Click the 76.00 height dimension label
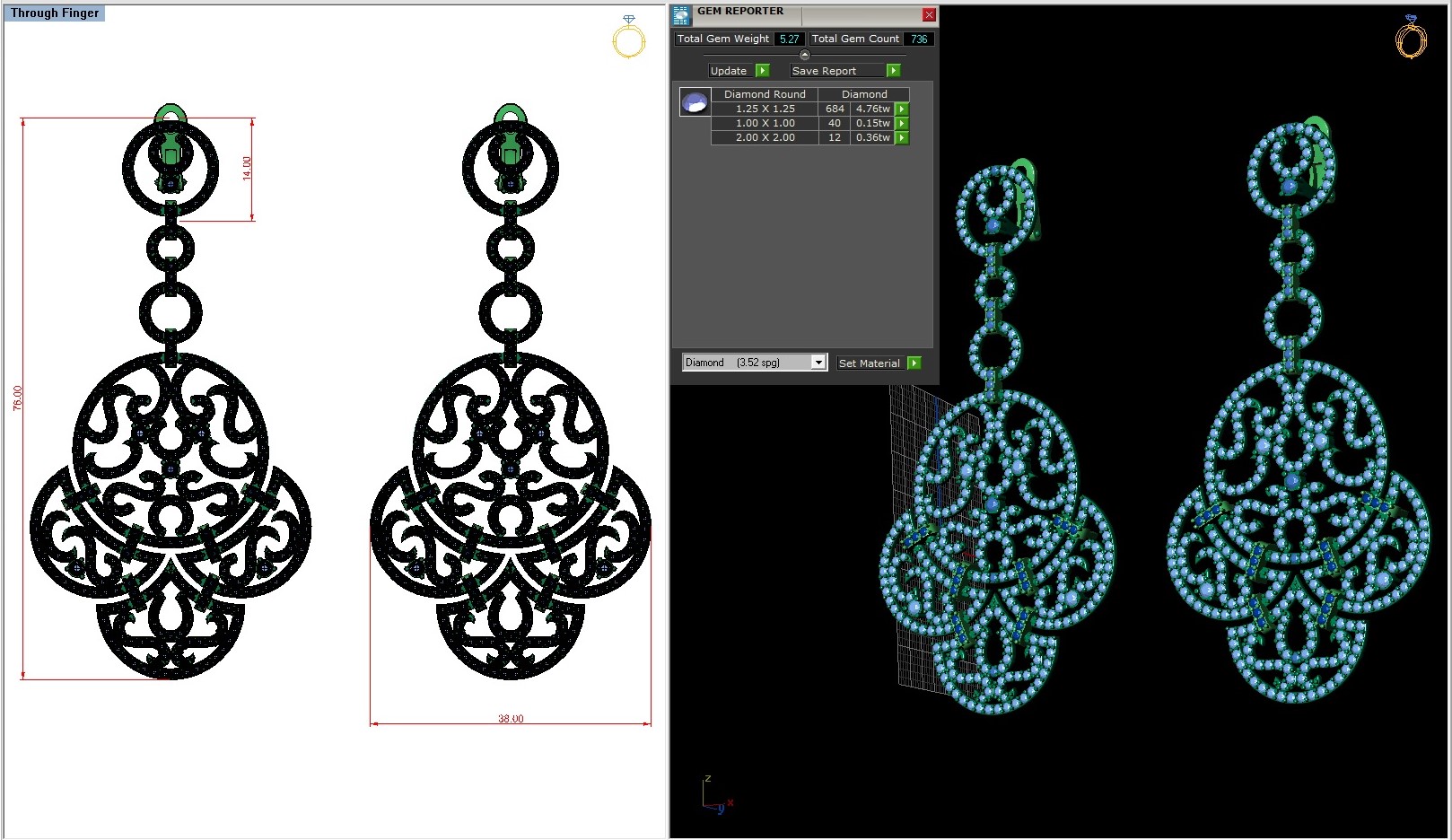 17,398
